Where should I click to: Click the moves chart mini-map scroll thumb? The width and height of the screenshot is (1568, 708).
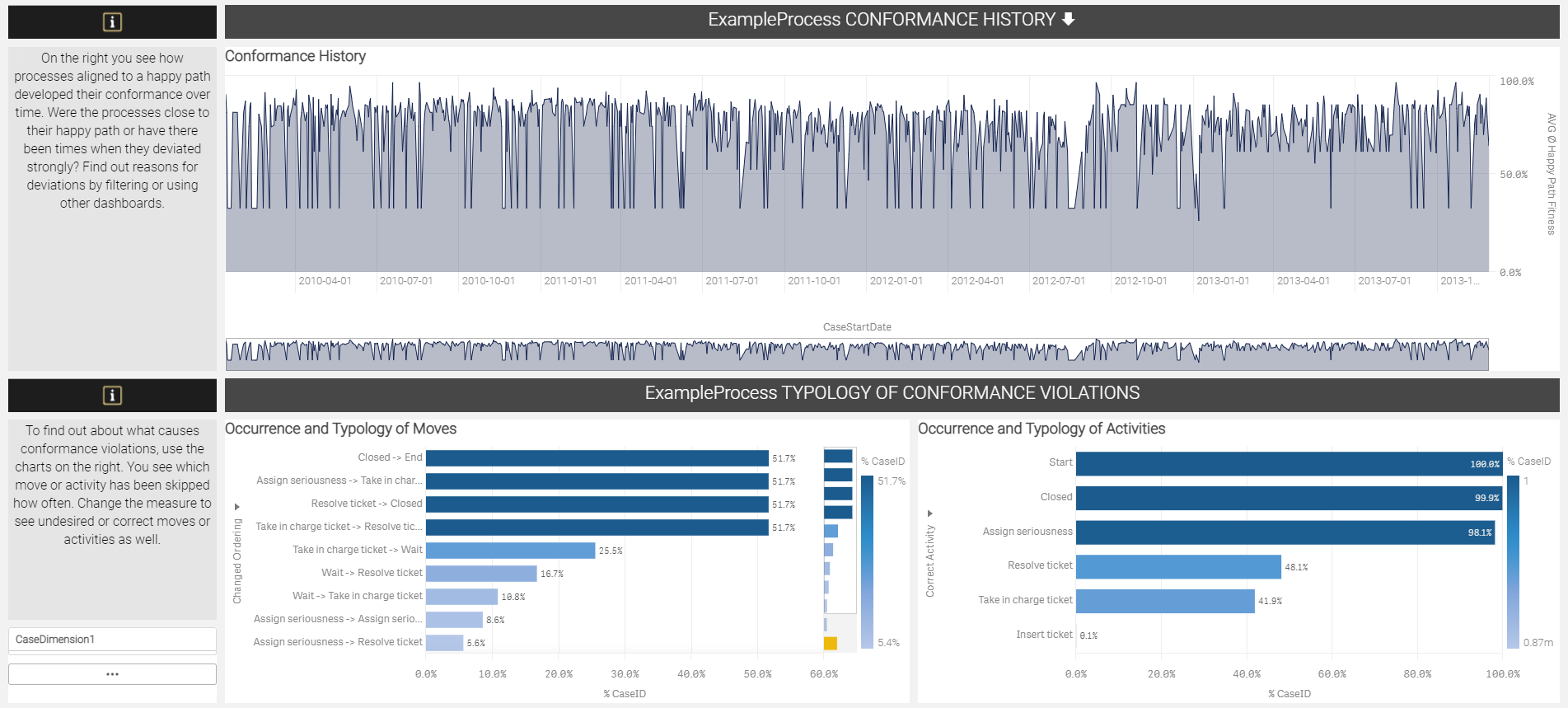pyautogui.click(x=840, y=530)
